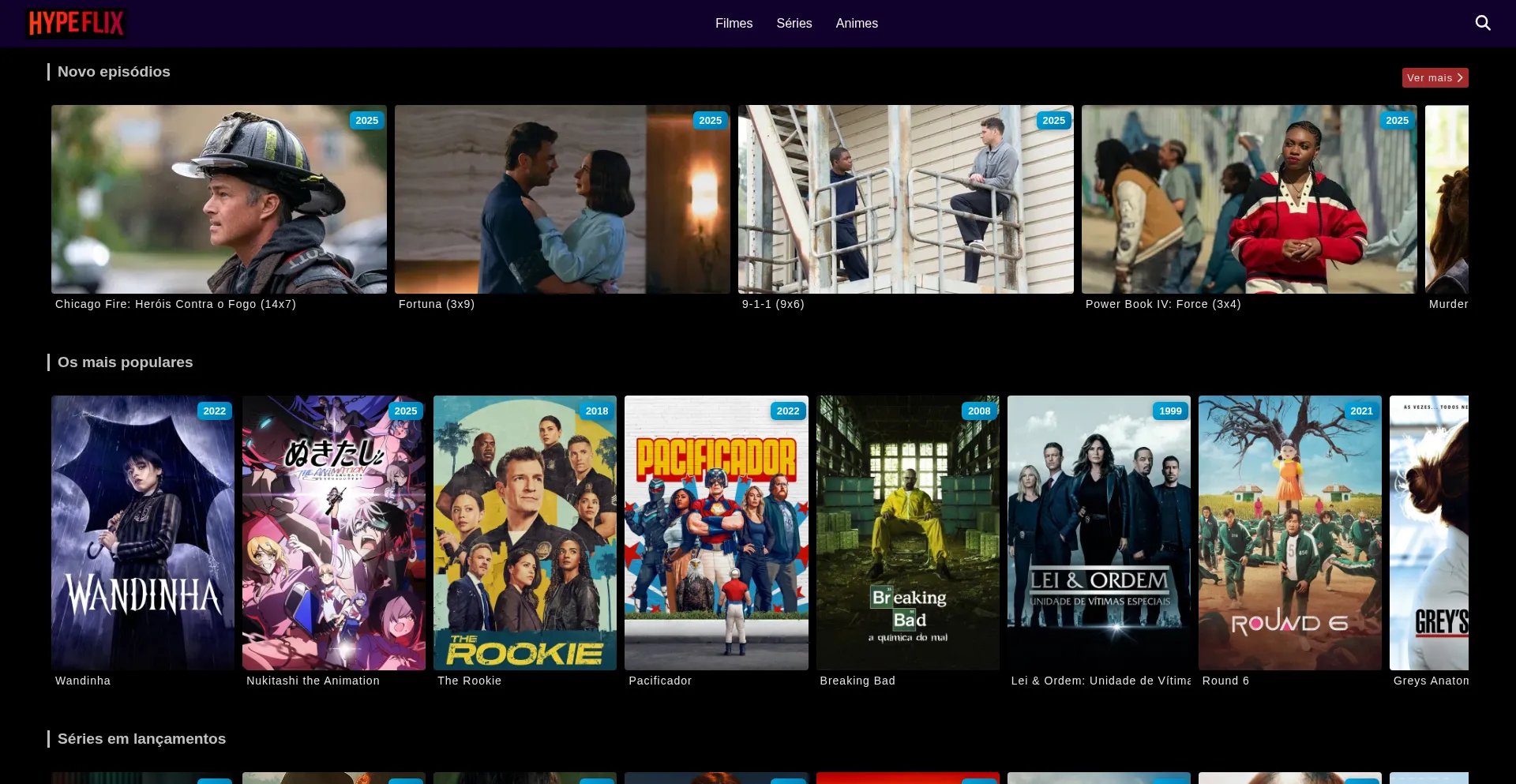
Task: Open Power Book IV: Force episode thumbnail
Action: tap(1249, 199)
